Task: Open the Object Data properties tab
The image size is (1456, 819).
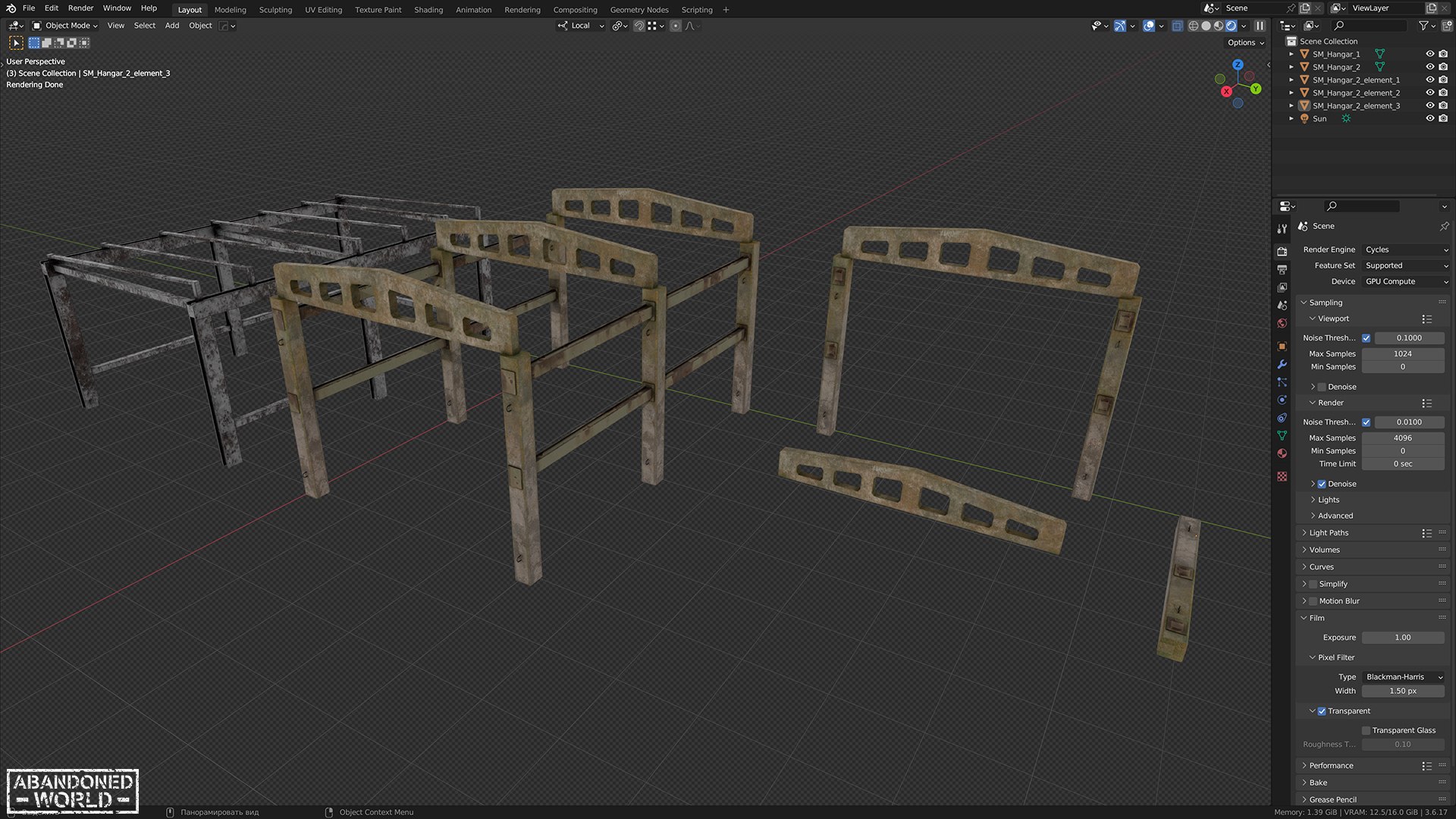Action: coord(1282,435)
